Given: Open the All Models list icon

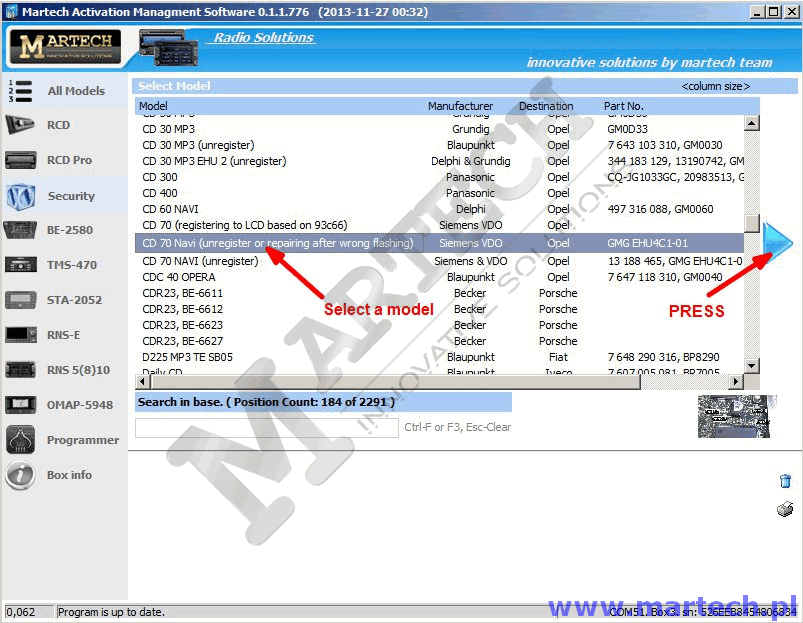Looking at the screenshot, I should tap(20, 91).
